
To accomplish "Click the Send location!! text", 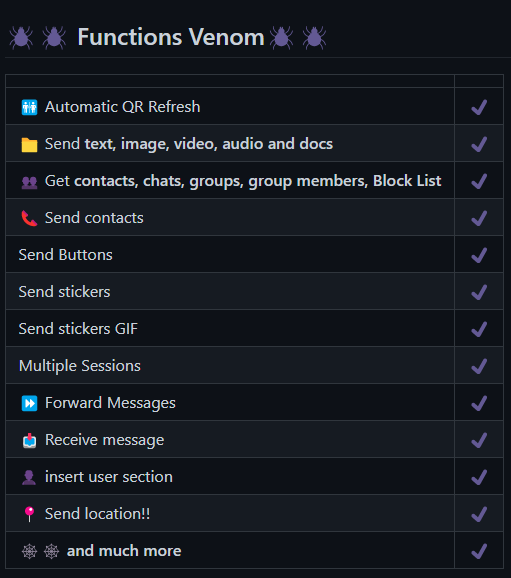I will coord(97,514).
